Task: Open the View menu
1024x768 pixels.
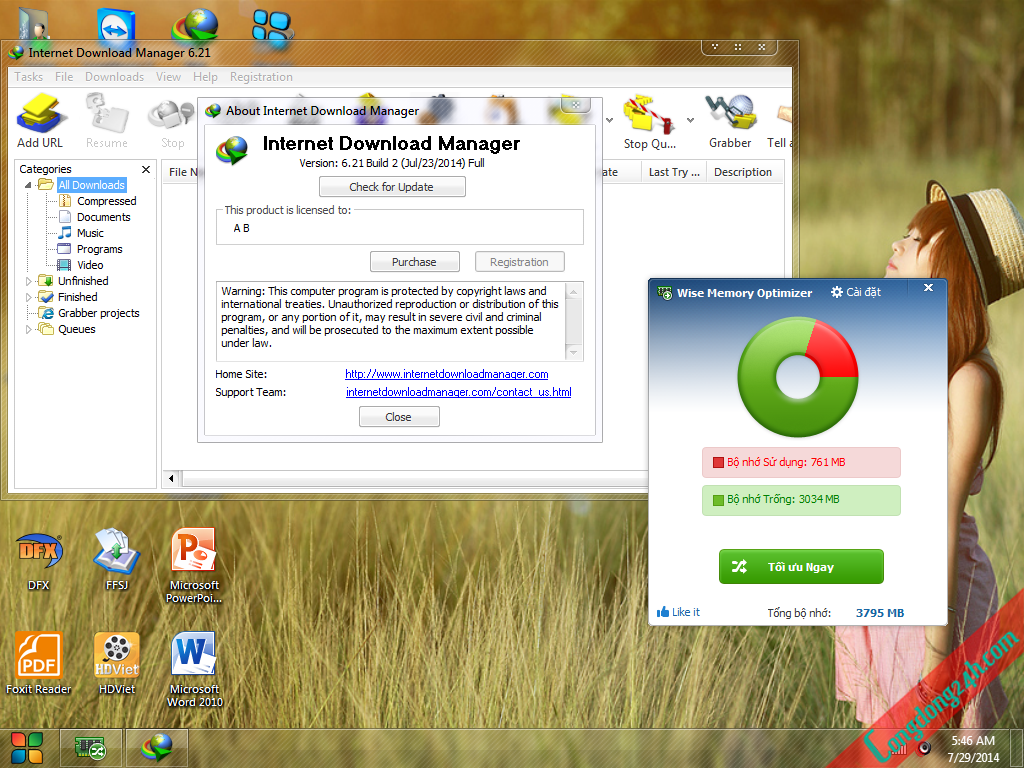Action: 168,77
